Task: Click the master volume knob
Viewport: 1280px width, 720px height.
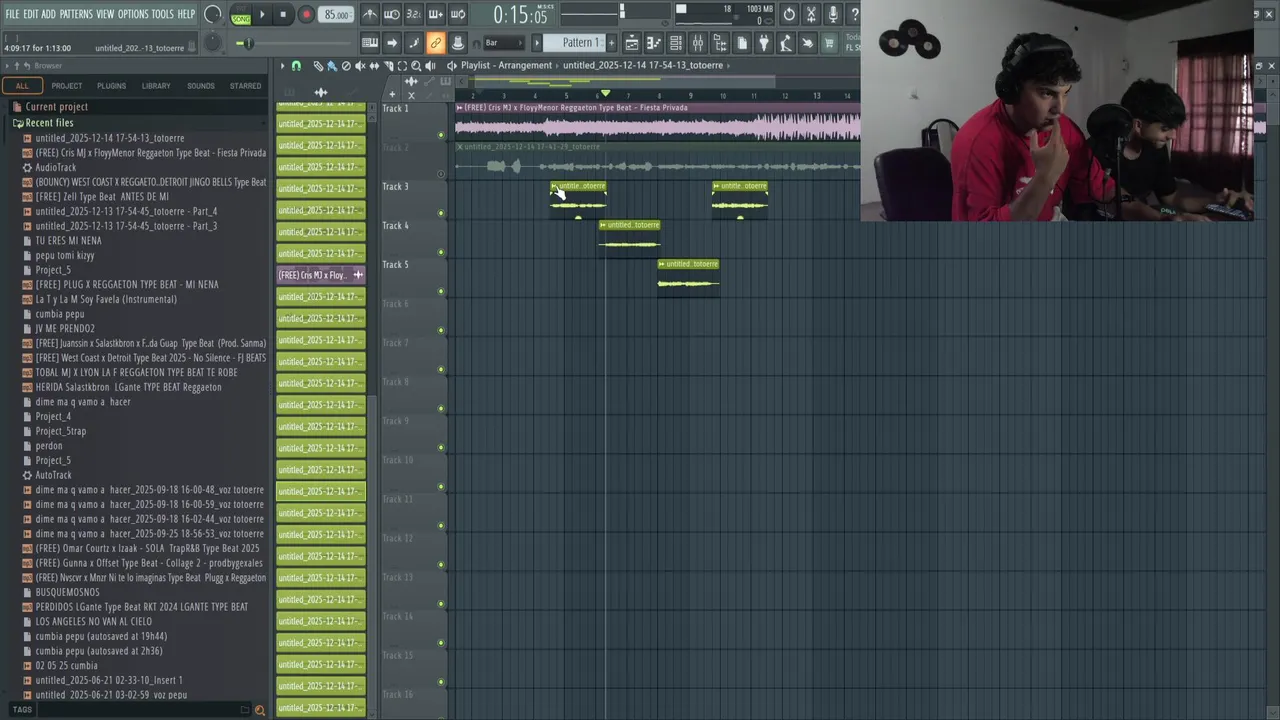Action: coord(213,15)
